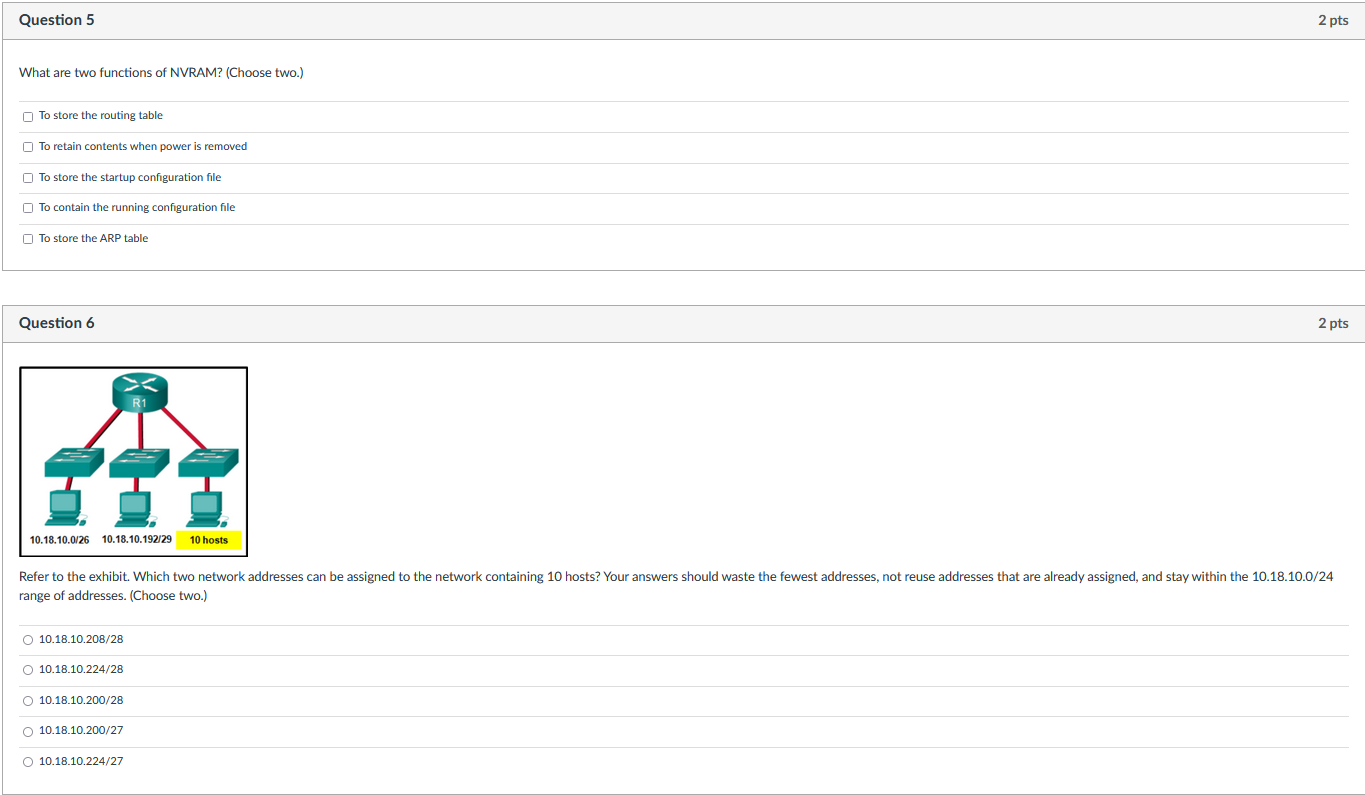This screenshot has height=795, width=1365.
Task: Click the 10.18.10.192/29 network label
Action: (137, 539)
